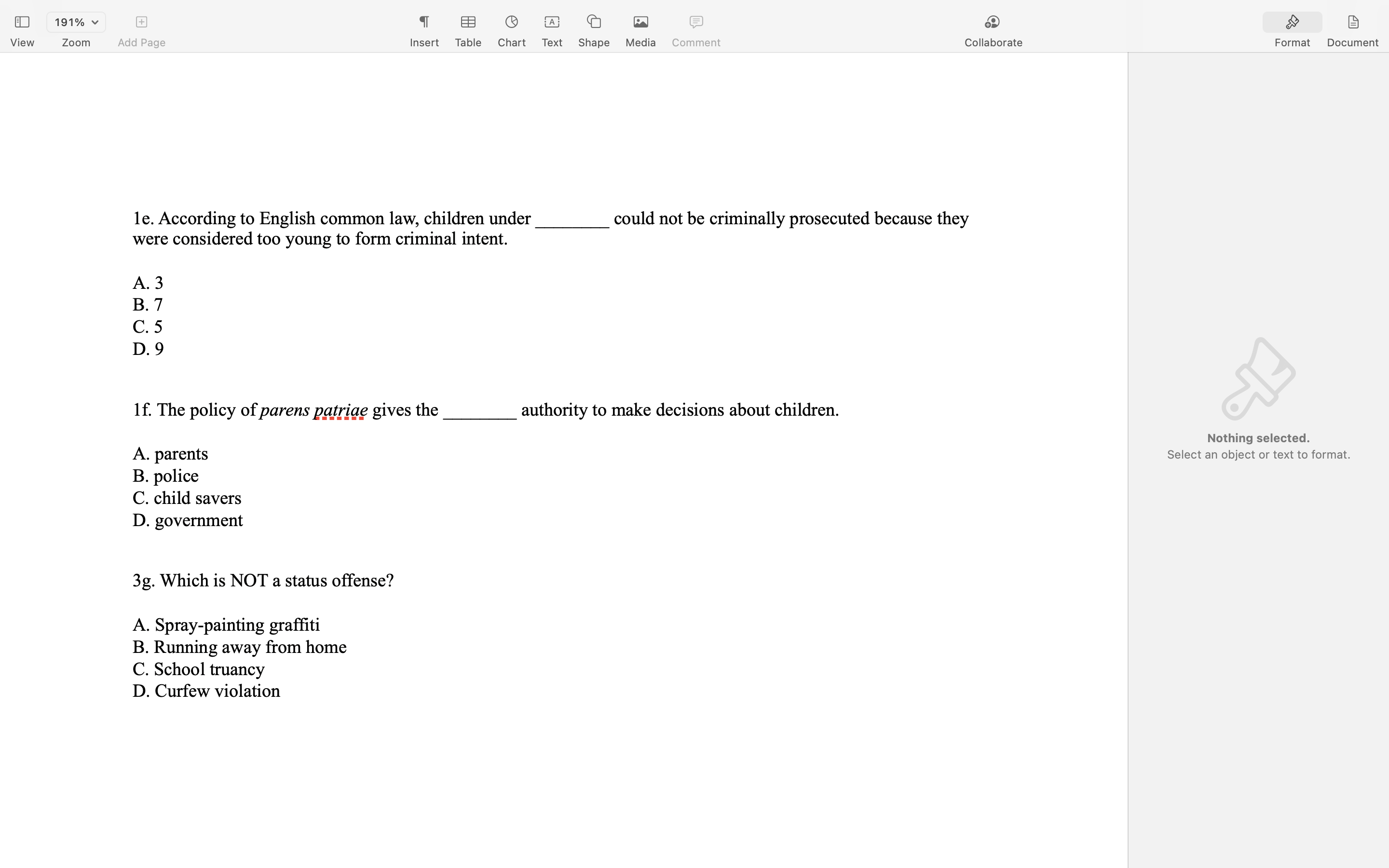Open the Insert paragraph menu
Image resolution: width=1389 pixels, height=868 pixels.
click(423, 22)
